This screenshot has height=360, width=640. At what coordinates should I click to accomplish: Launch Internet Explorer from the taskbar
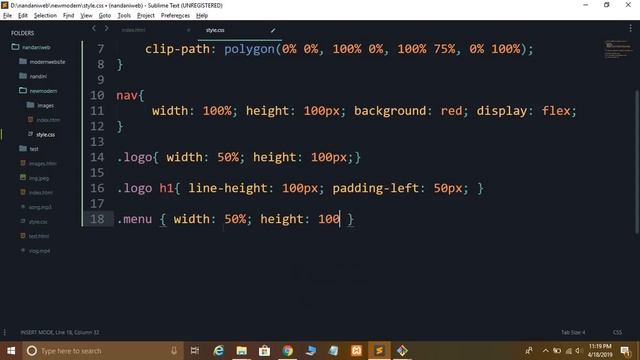[x=219, y=351]
